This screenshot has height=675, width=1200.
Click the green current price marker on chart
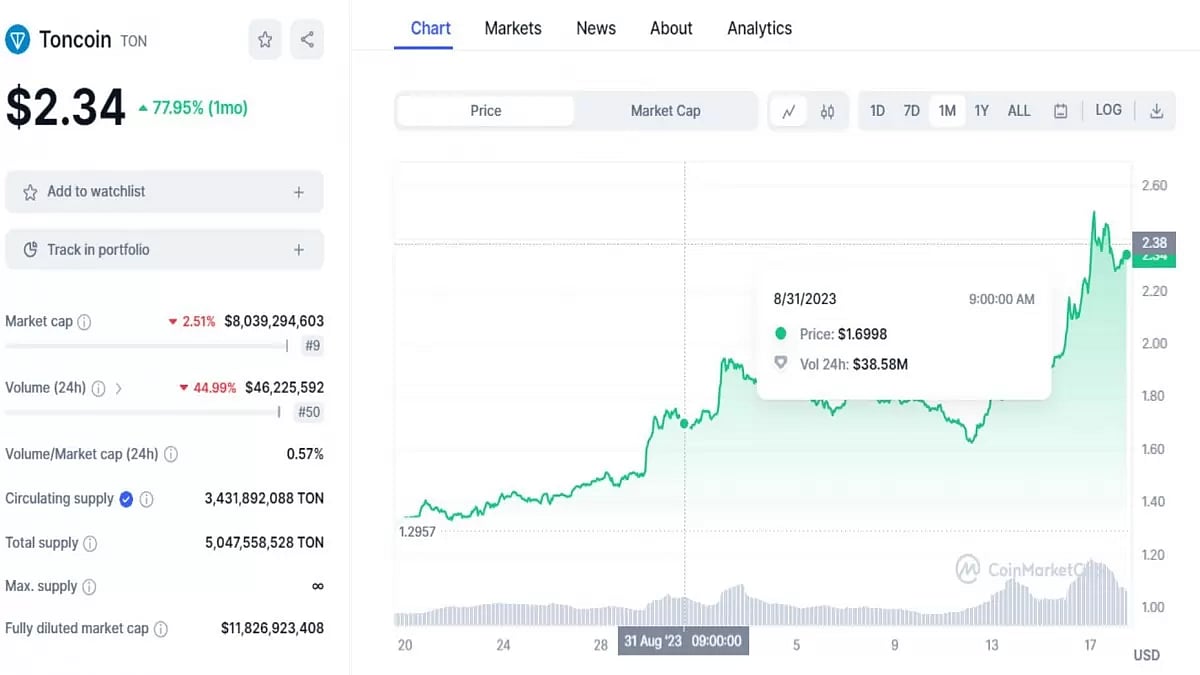1127,255
